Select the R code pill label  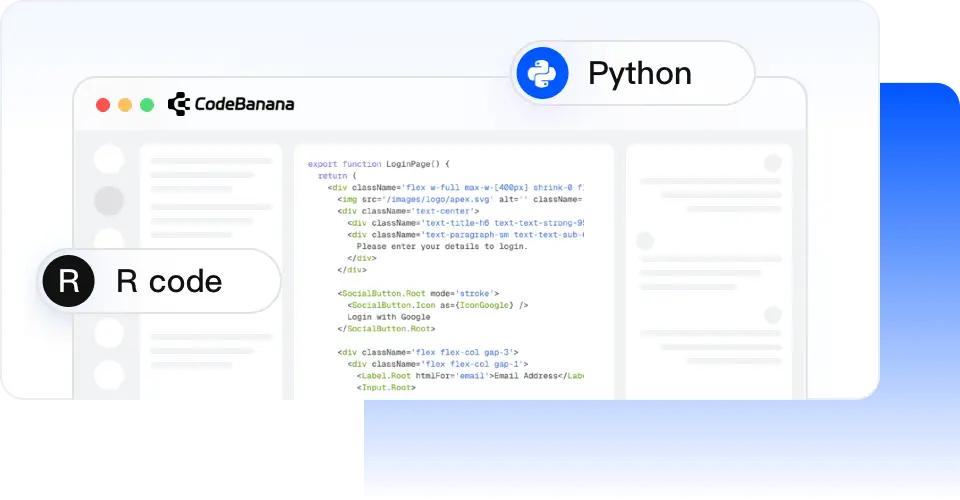pos(168,281)
